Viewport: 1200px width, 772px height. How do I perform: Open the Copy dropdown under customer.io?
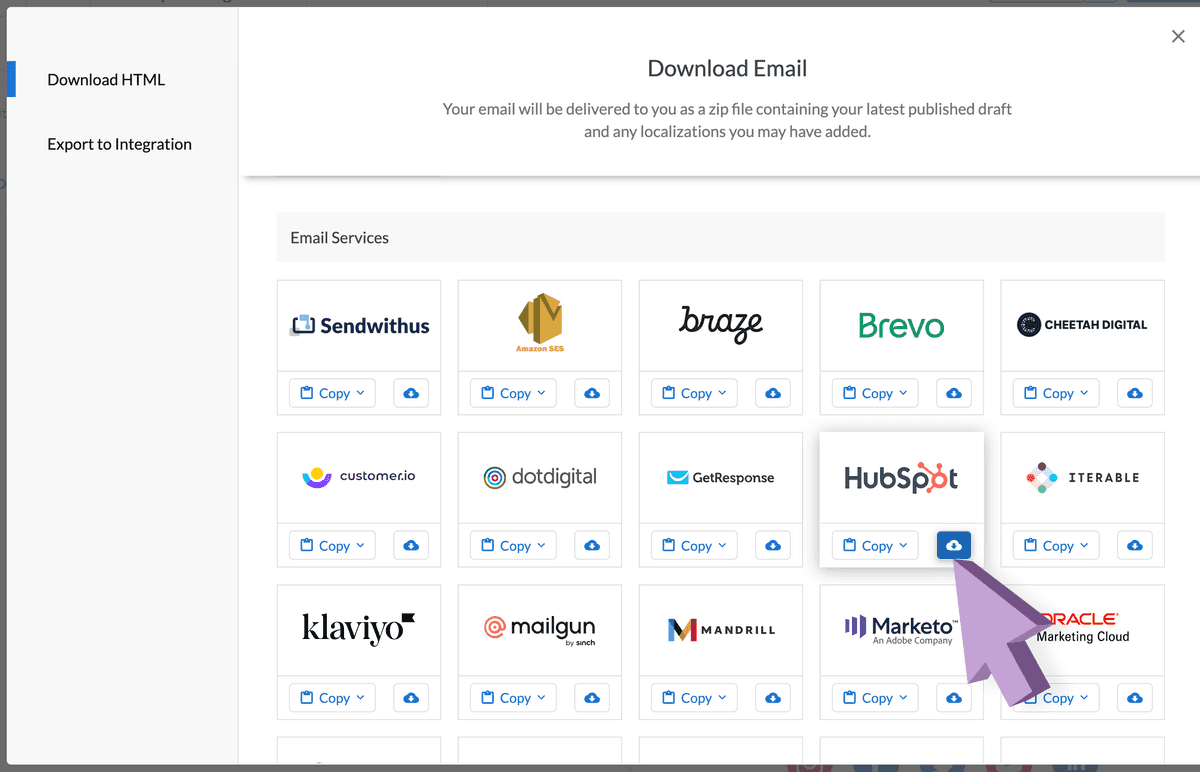[x=332, y=545]
